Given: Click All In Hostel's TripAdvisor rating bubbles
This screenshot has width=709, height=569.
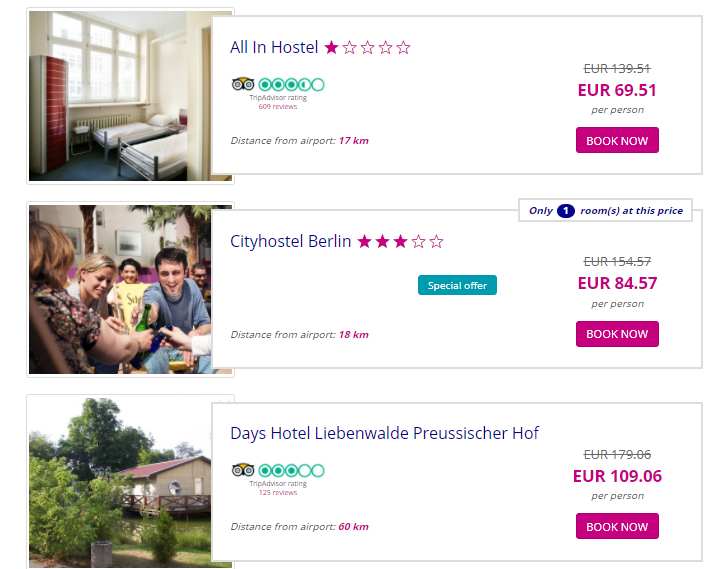Looking at the screenshot, I should tap(291, 84).
